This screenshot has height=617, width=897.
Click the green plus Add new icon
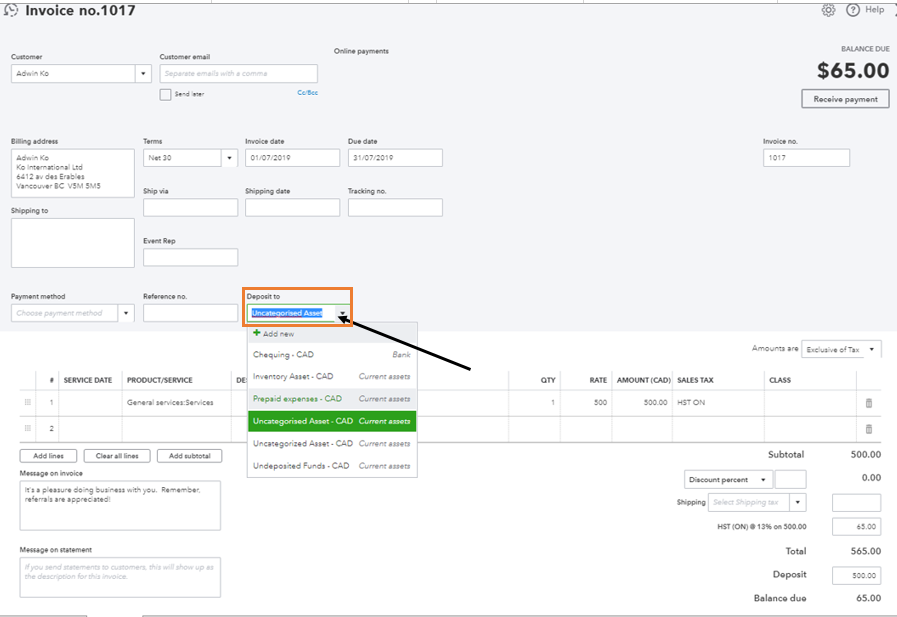(257, 334)
